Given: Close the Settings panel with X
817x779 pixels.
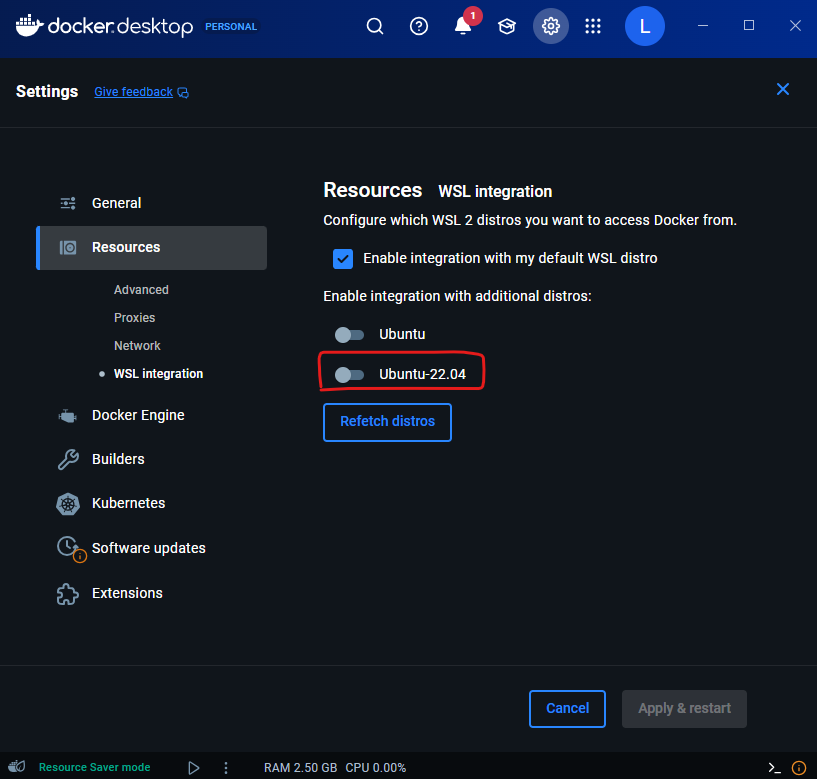Looking at the screenshot, I should pos(783,90).
